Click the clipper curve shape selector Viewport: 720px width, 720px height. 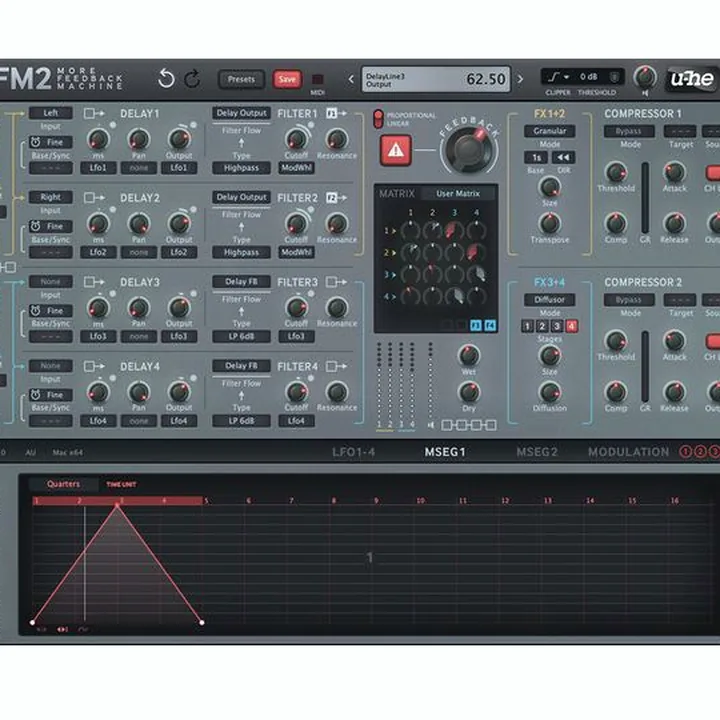click(x=559, y=77)
